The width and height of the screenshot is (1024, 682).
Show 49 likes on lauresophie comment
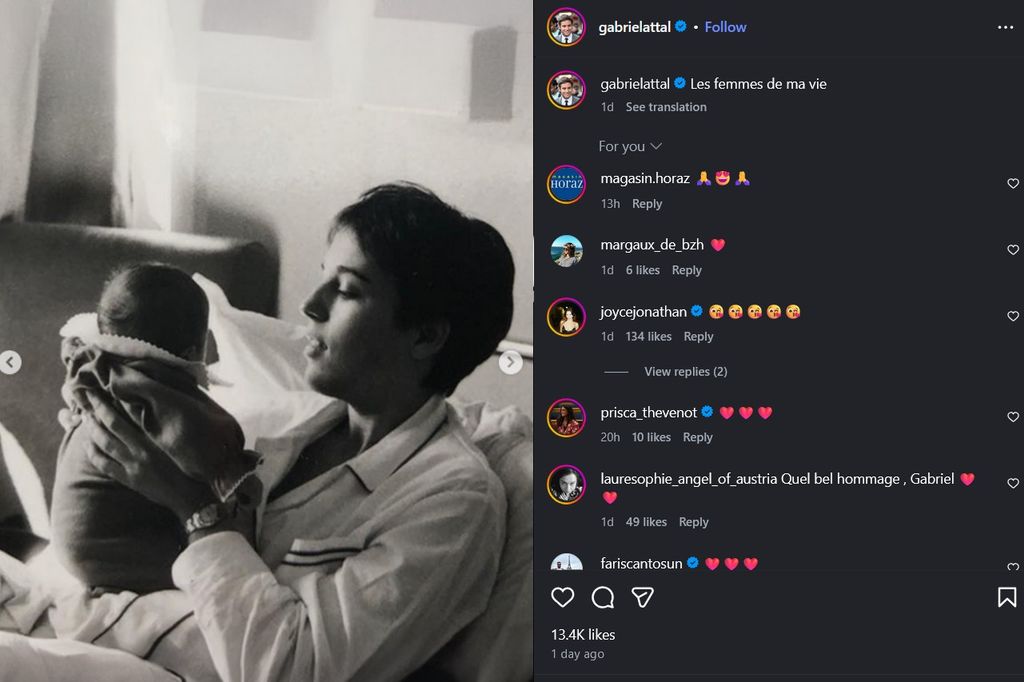coord(646,522)
